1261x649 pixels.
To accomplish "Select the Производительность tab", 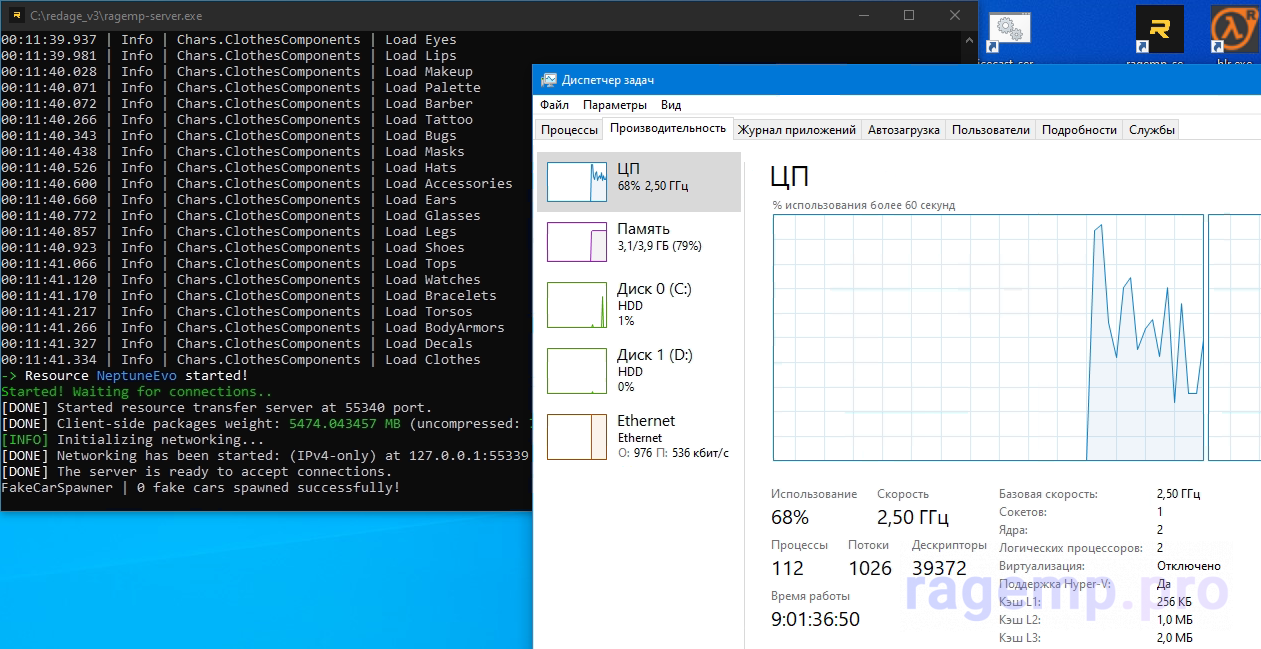I will [x=667, y=128].
